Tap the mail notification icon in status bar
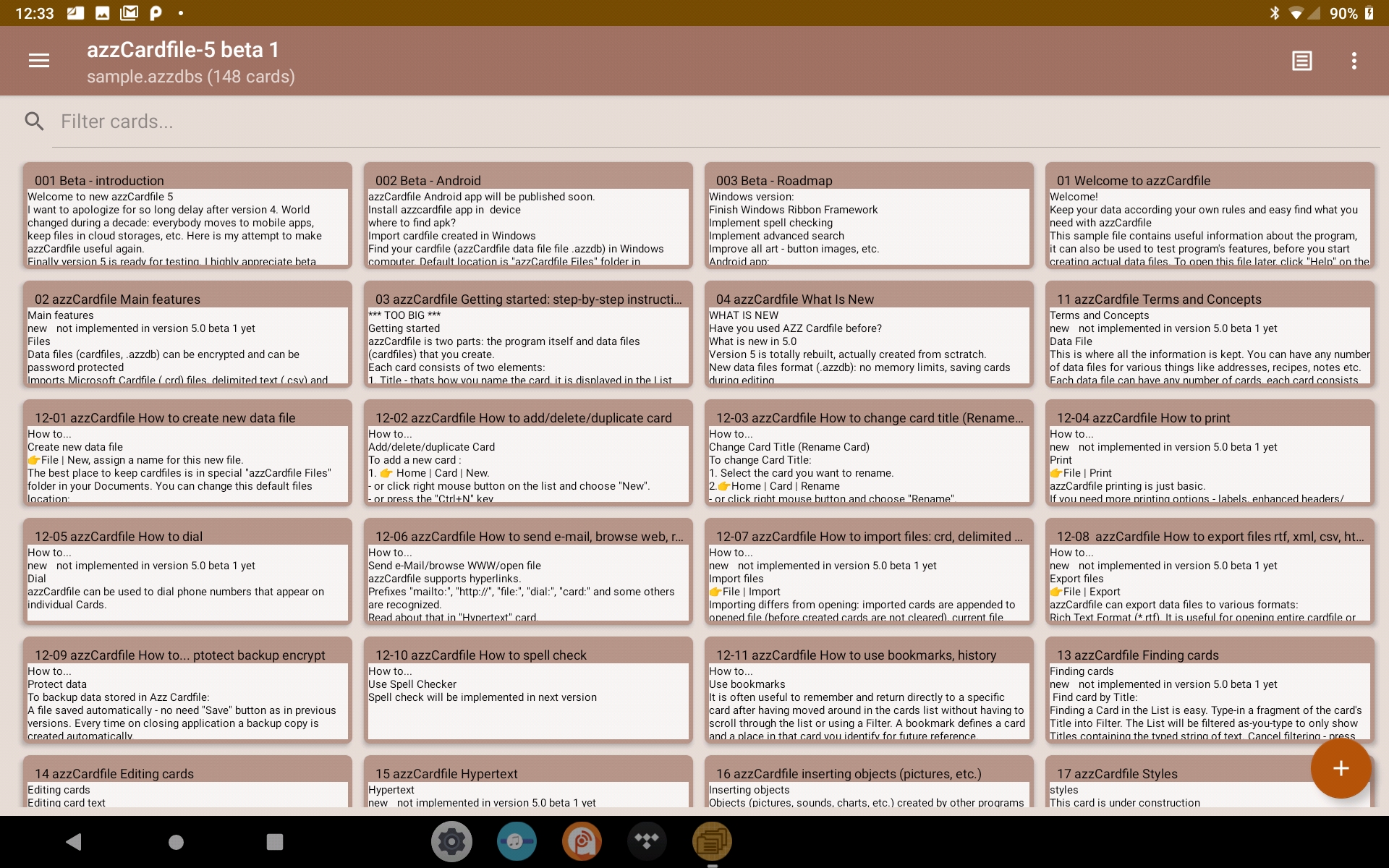 point(129,13)
